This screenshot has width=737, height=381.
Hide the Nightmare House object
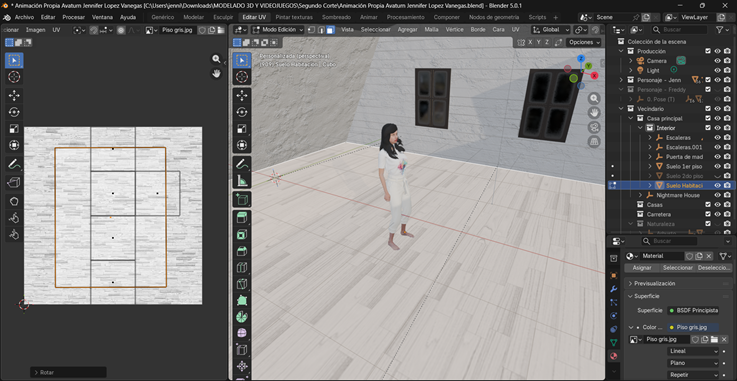(x=718, y=195)
